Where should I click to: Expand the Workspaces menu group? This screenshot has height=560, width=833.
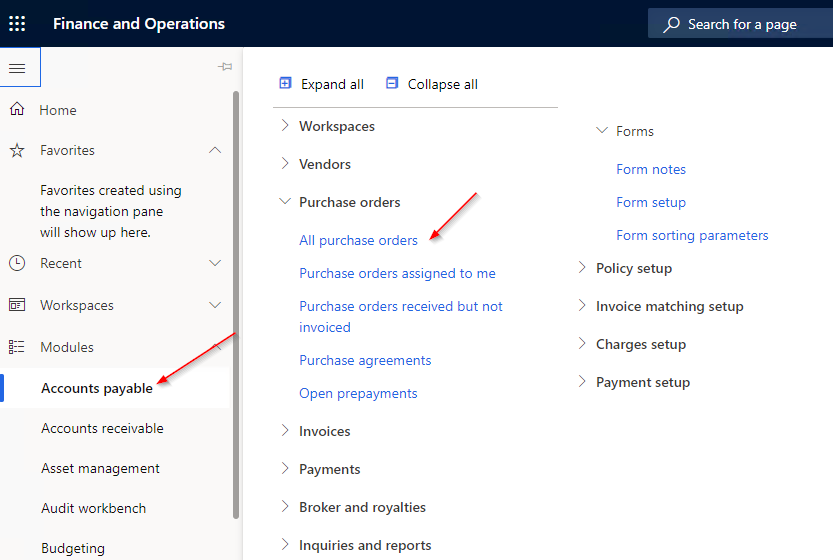point(285,125)
